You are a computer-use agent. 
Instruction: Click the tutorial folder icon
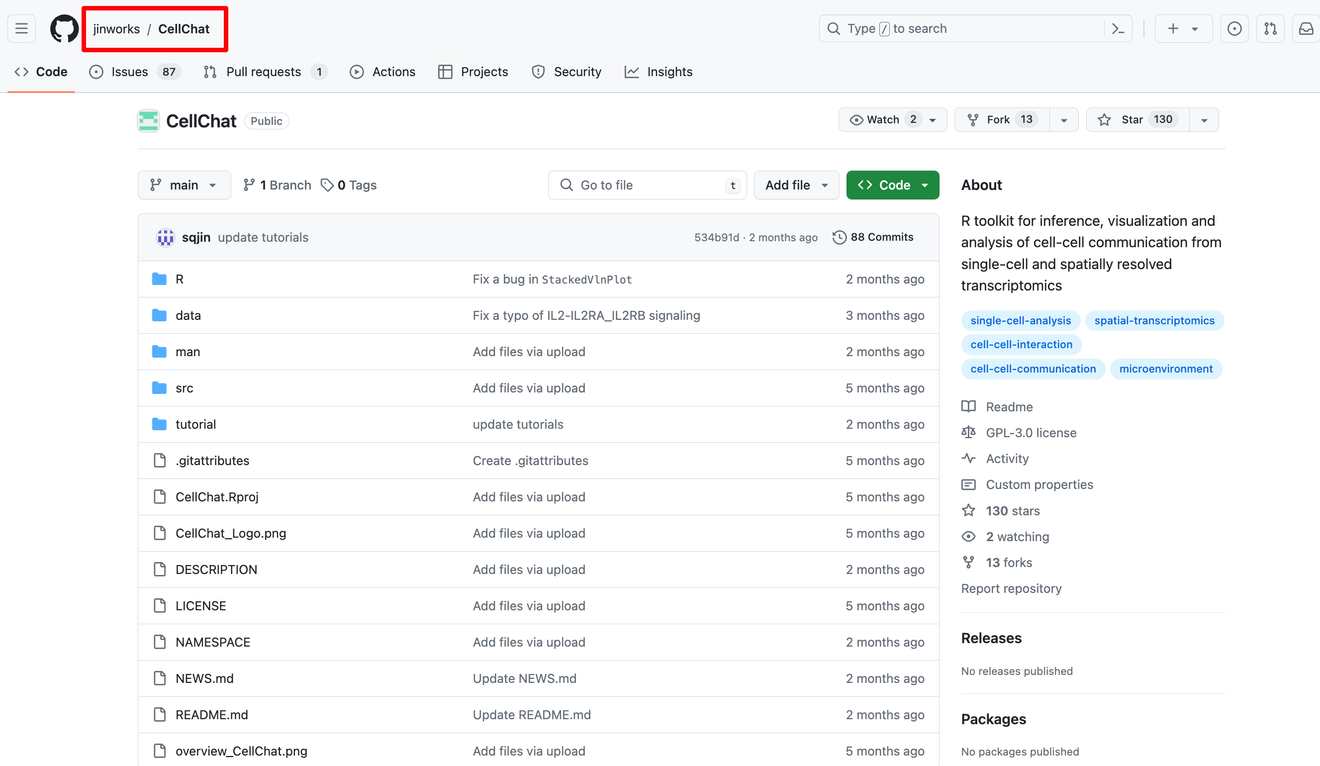pyautogui.click(x=159, y=424)
